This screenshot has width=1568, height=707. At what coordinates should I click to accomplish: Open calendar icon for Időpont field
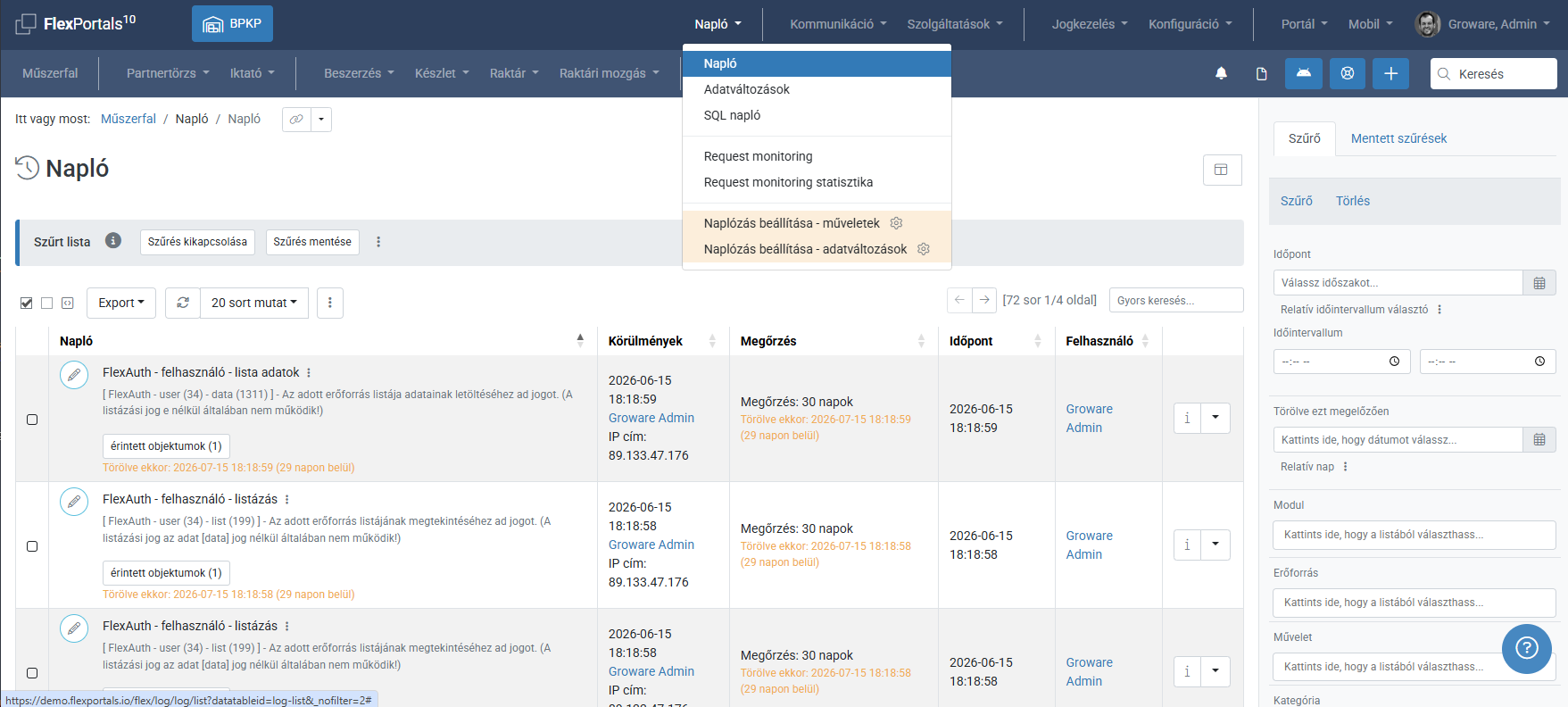coord(1539,283)
